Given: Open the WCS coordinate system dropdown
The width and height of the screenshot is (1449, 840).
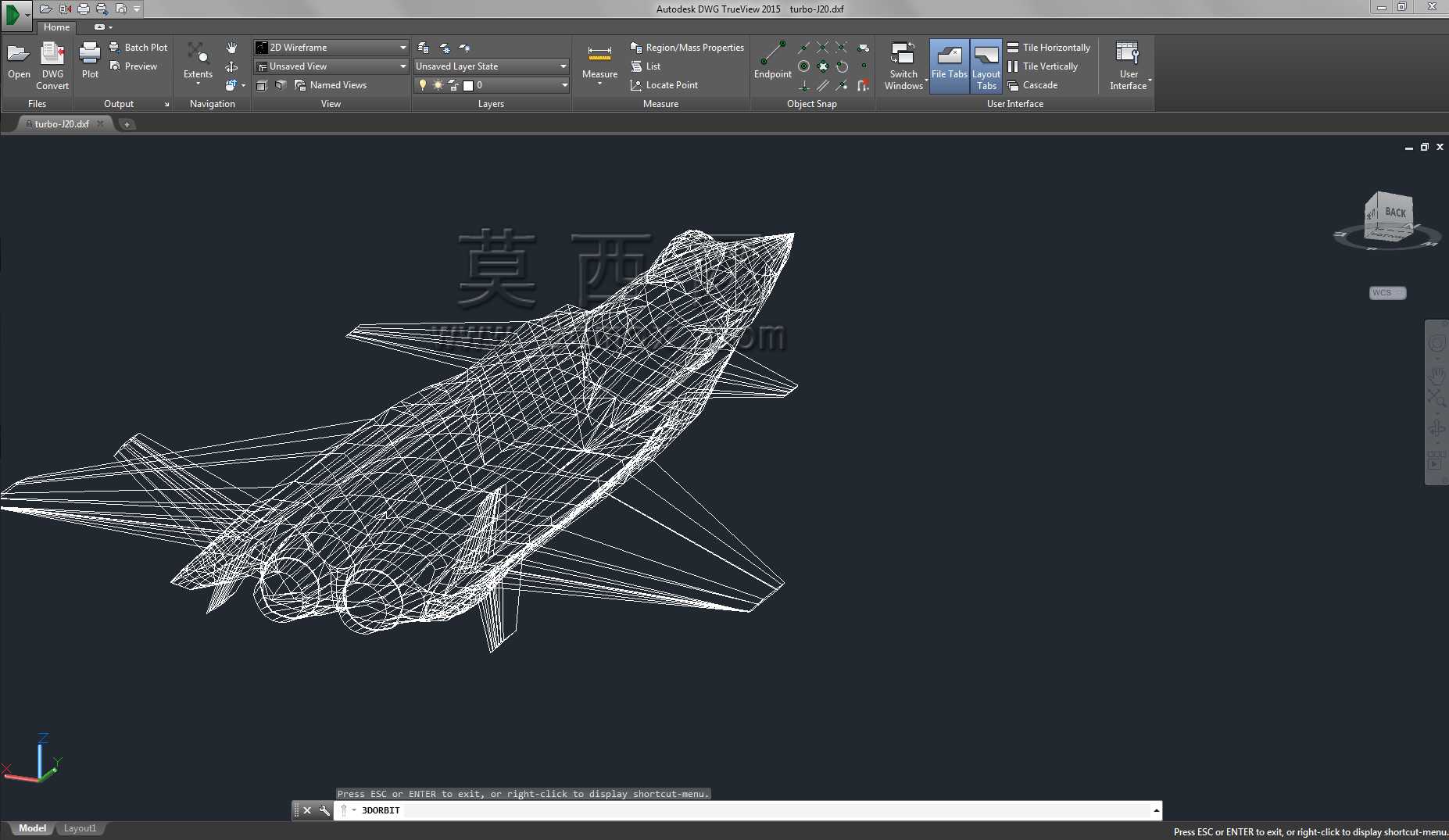Looking at the screenshot, I should [x=1387, y=293].
